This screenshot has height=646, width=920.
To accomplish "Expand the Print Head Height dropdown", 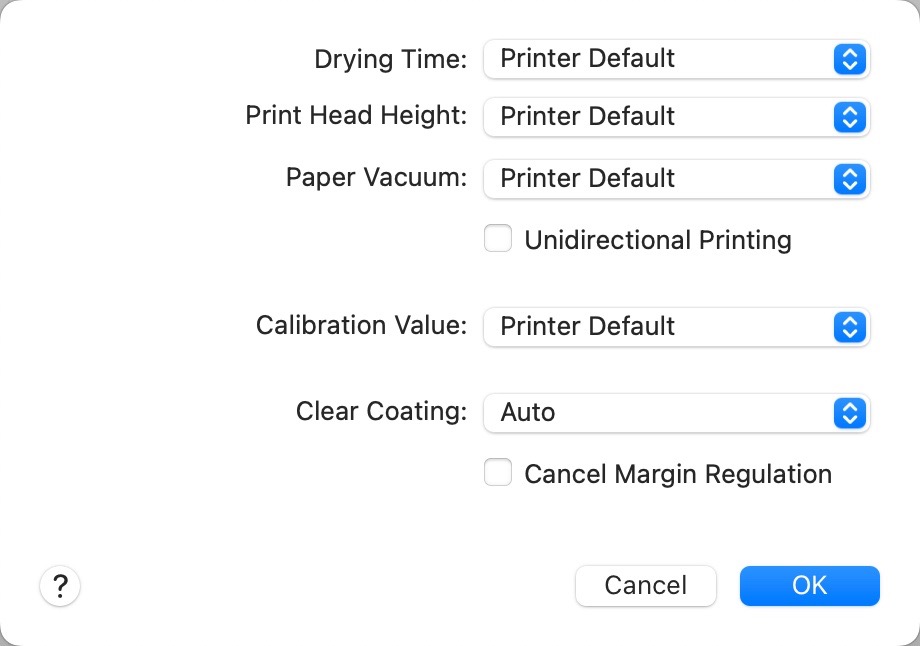I will 660,117.
